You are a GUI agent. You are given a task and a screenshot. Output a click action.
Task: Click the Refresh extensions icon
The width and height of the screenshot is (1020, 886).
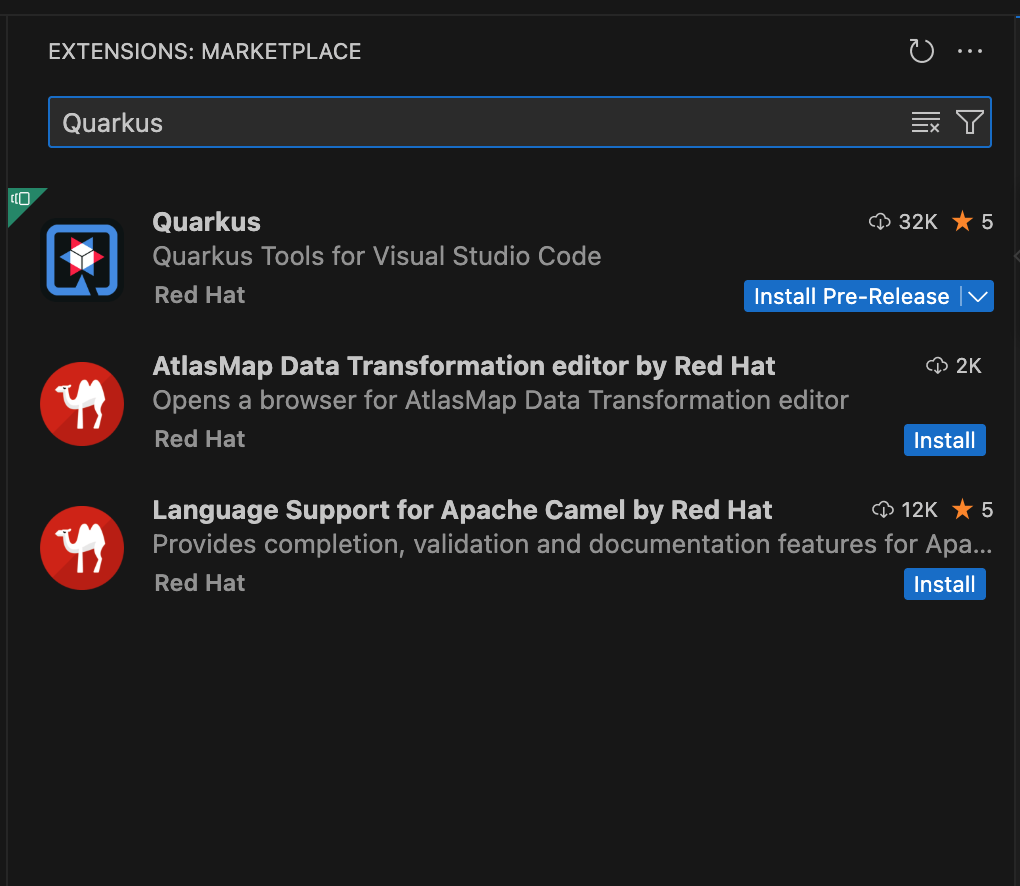(x=921, y=52)
